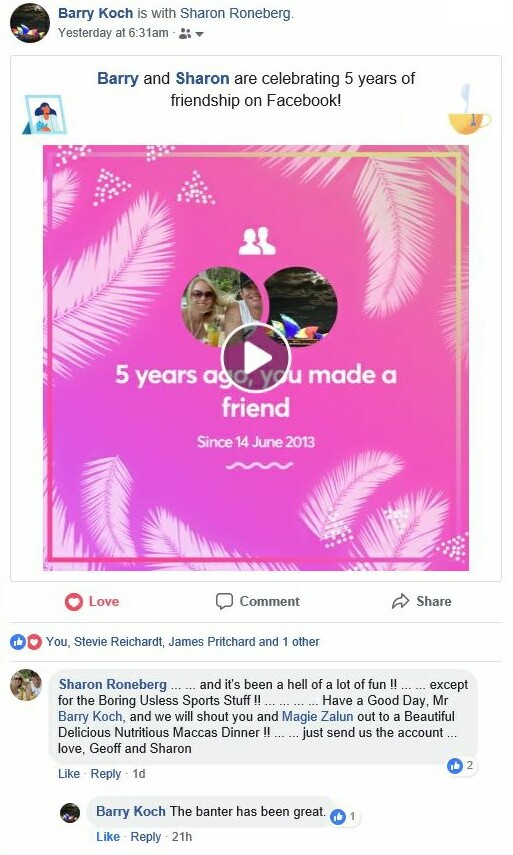View the like and love reaction icons

(x=26, y=642)
